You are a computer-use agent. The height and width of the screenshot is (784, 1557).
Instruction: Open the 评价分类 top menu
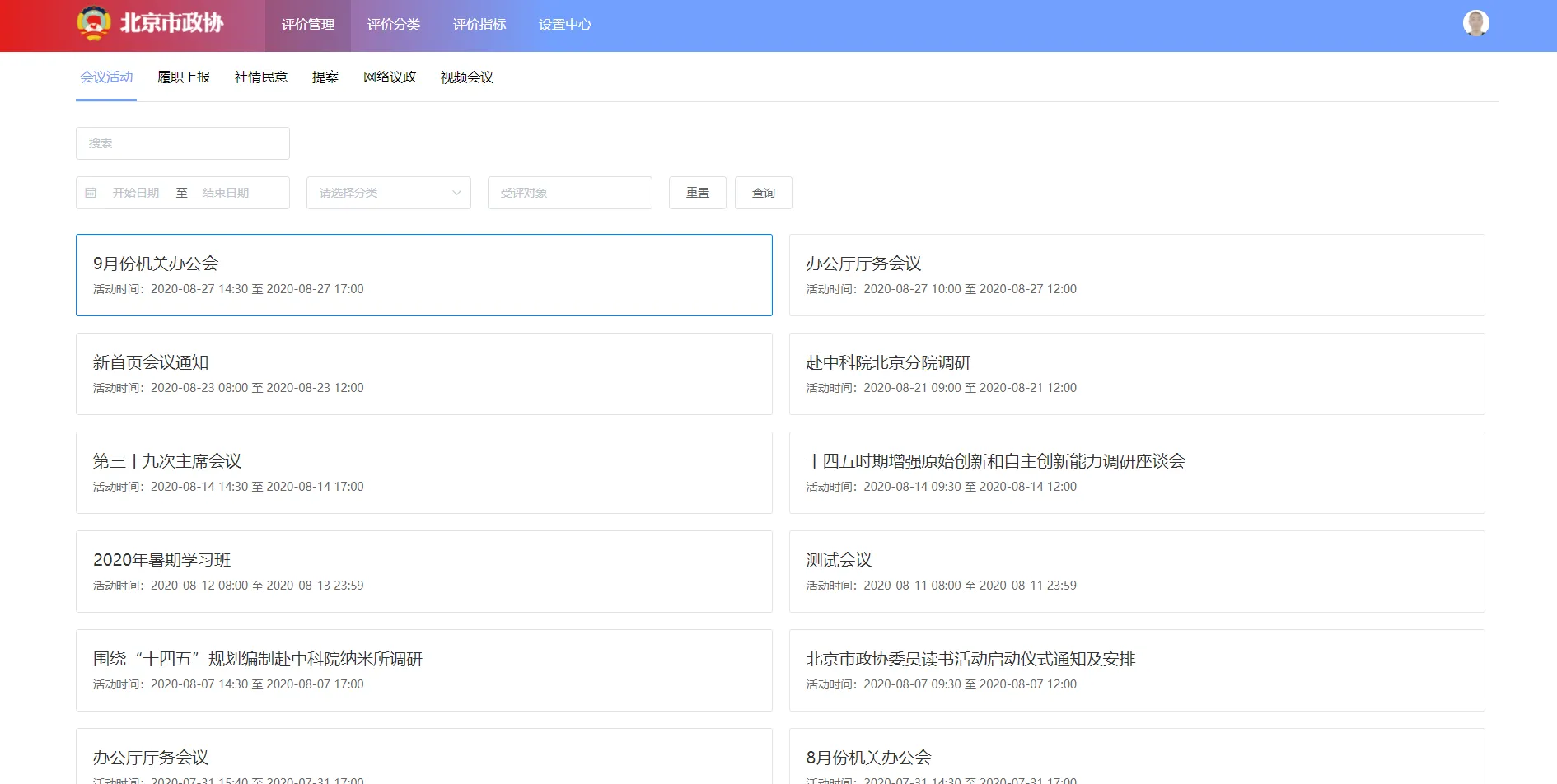click(394, 25)
